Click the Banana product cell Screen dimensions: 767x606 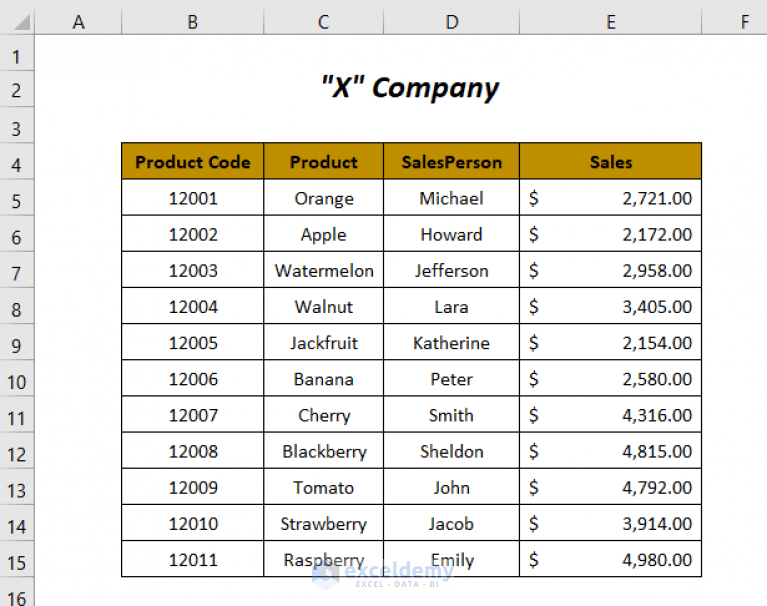point(323,379)
